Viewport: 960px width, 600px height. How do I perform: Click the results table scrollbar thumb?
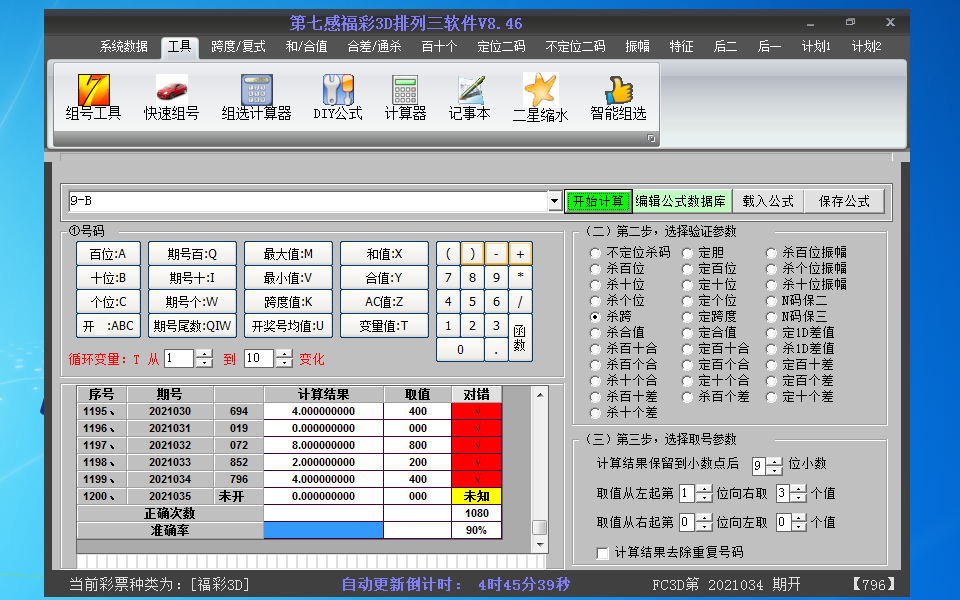coord(540,528)
